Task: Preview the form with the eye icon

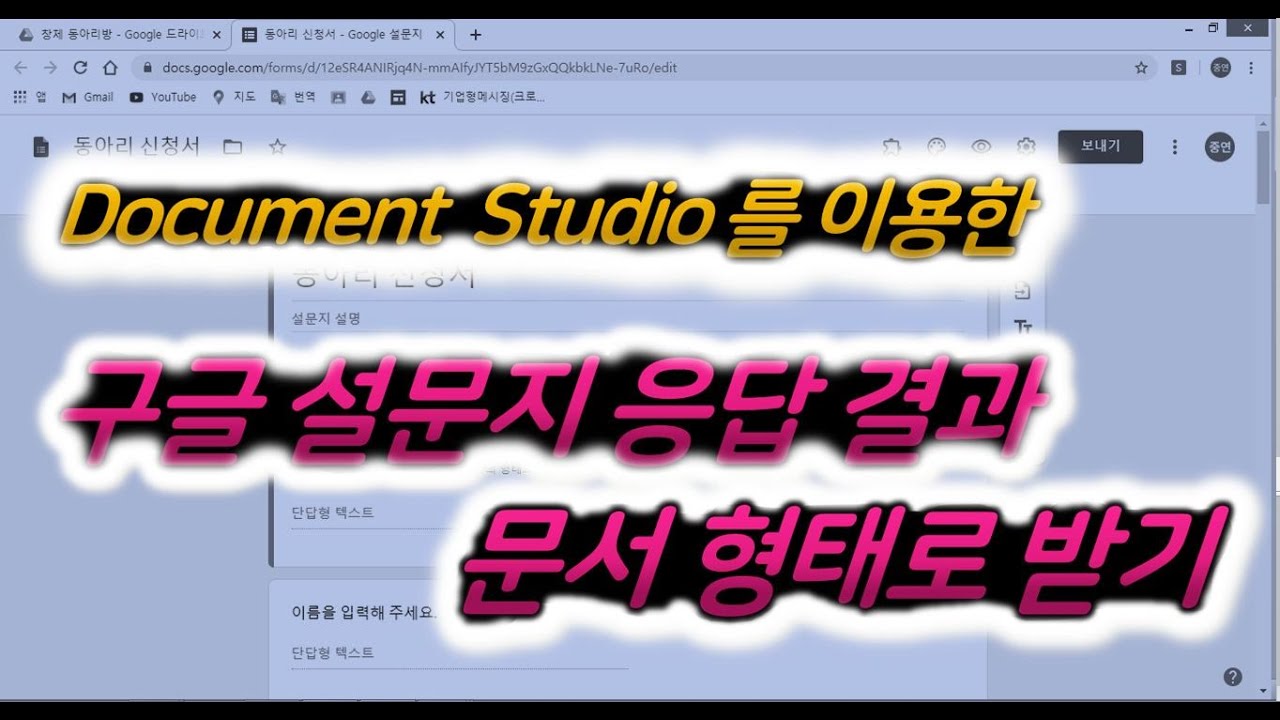Action: click(981, 147)
